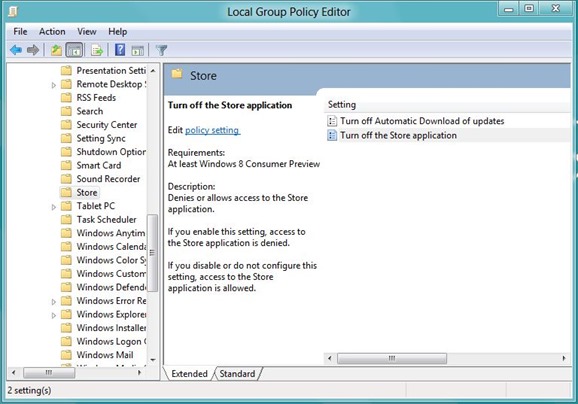Click the policy setting edit link
The height and width of the screenshot is (404, 578).
click(212, 130)
